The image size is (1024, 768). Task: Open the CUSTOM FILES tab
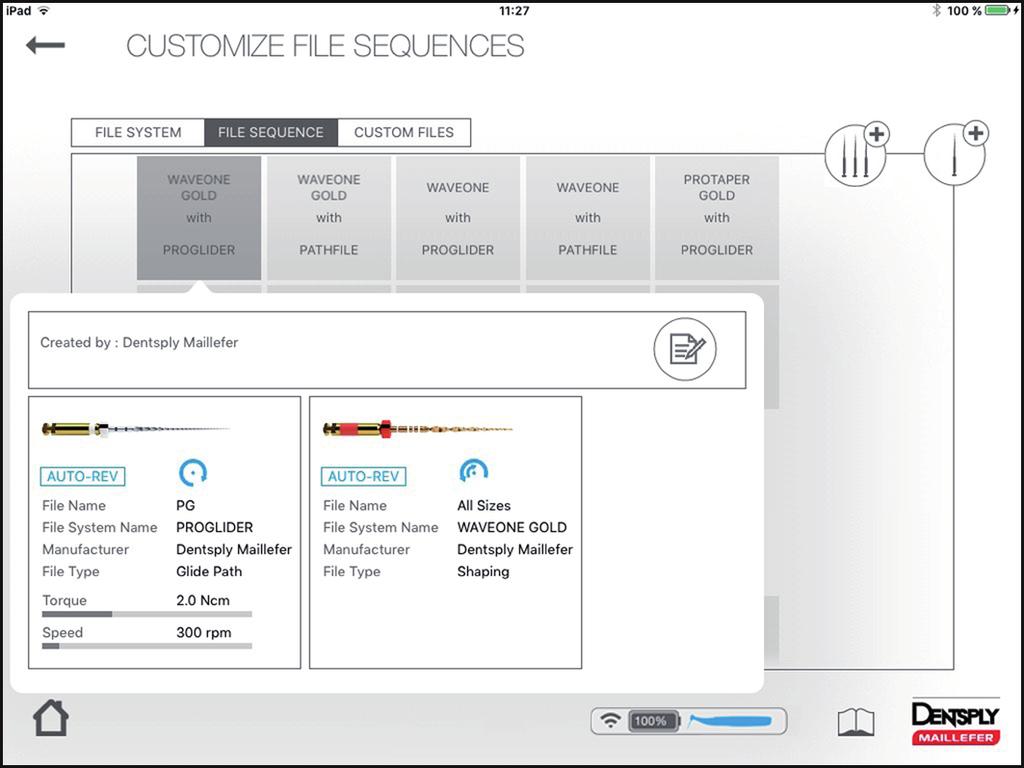pyautogui.click(x=404, y=133)
